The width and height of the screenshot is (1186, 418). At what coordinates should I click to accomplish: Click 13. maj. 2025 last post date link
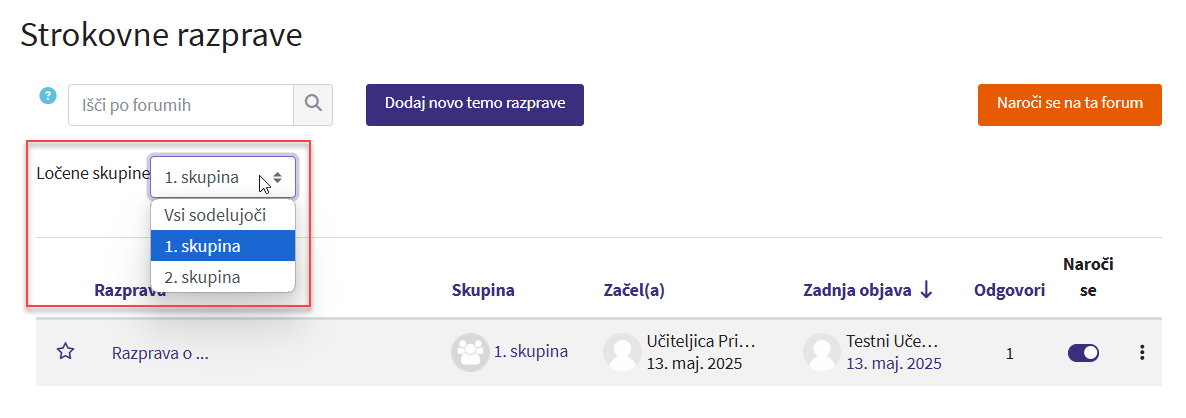(x=894, y=363)
